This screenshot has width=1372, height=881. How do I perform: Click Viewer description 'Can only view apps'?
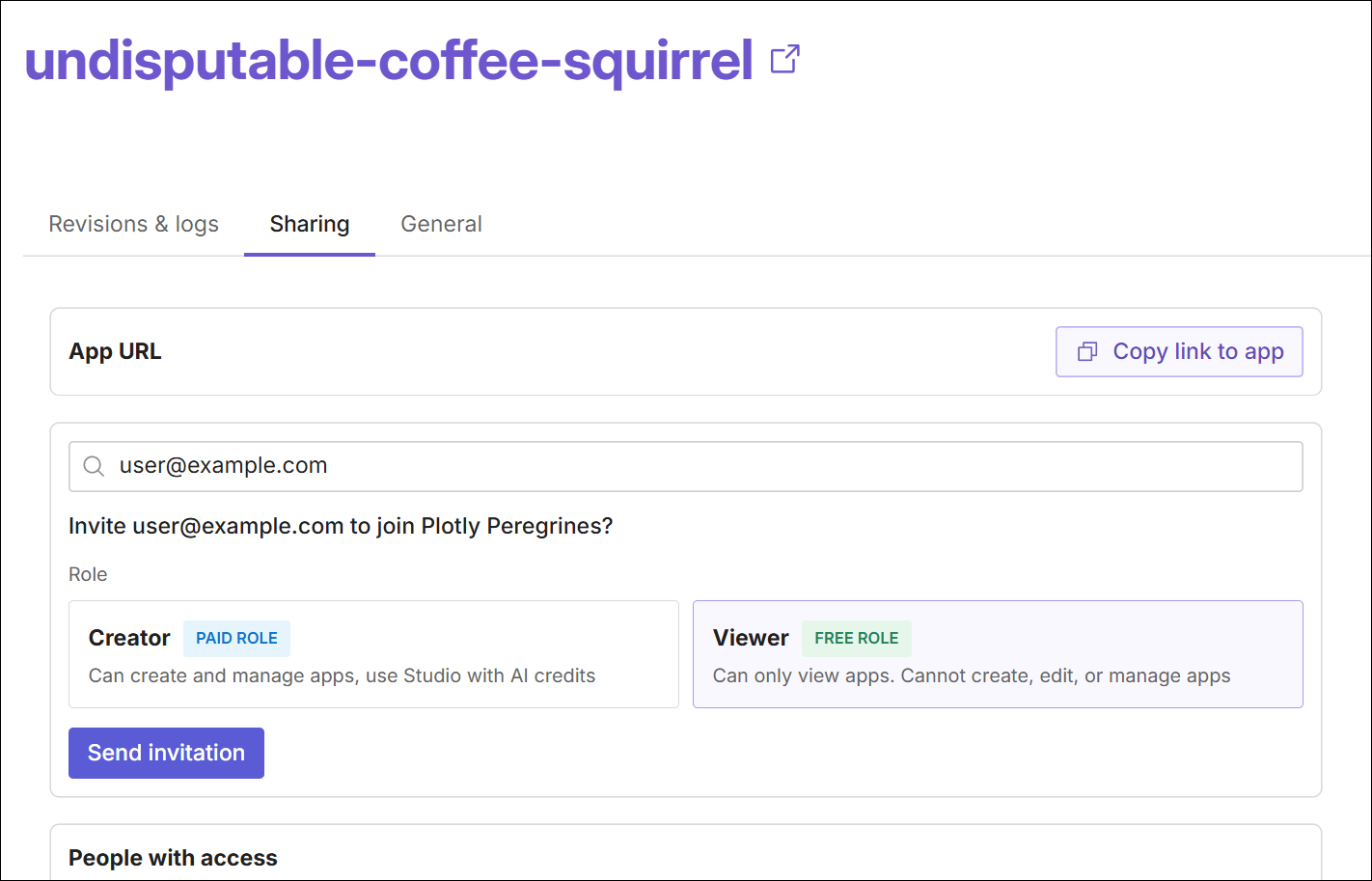pyautogui.click(x=971, y=675)
